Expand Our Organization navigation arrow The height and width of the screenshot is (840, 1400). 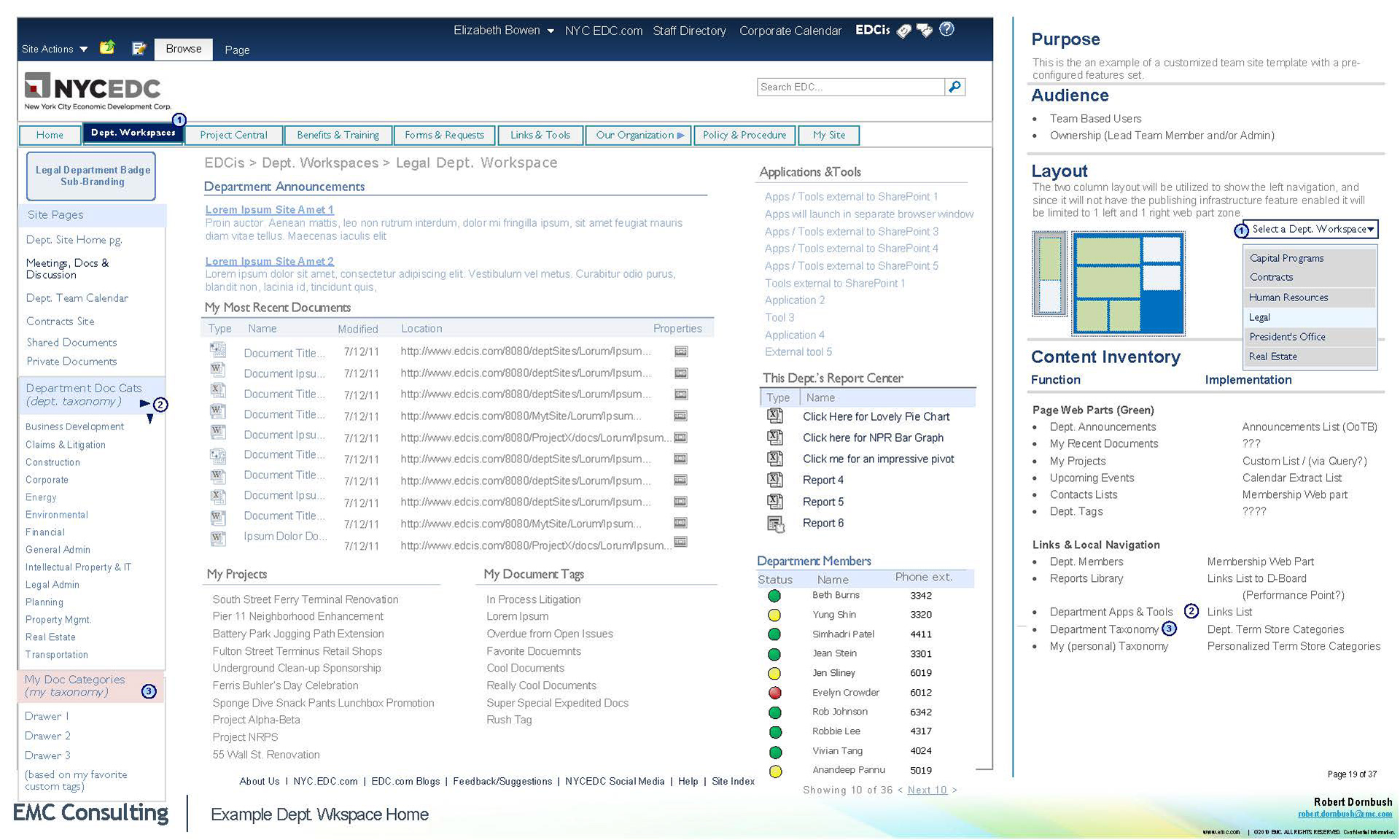[680, 136]
